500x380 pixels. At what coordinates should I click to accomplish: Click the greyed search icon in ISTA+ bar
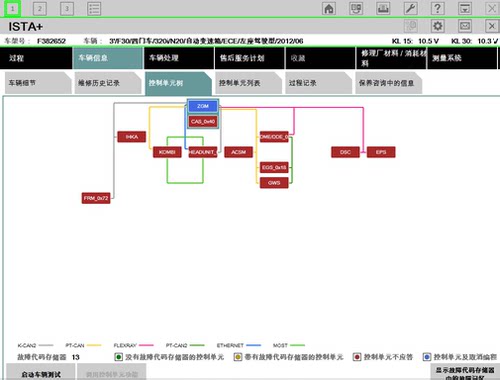point(411,26)
